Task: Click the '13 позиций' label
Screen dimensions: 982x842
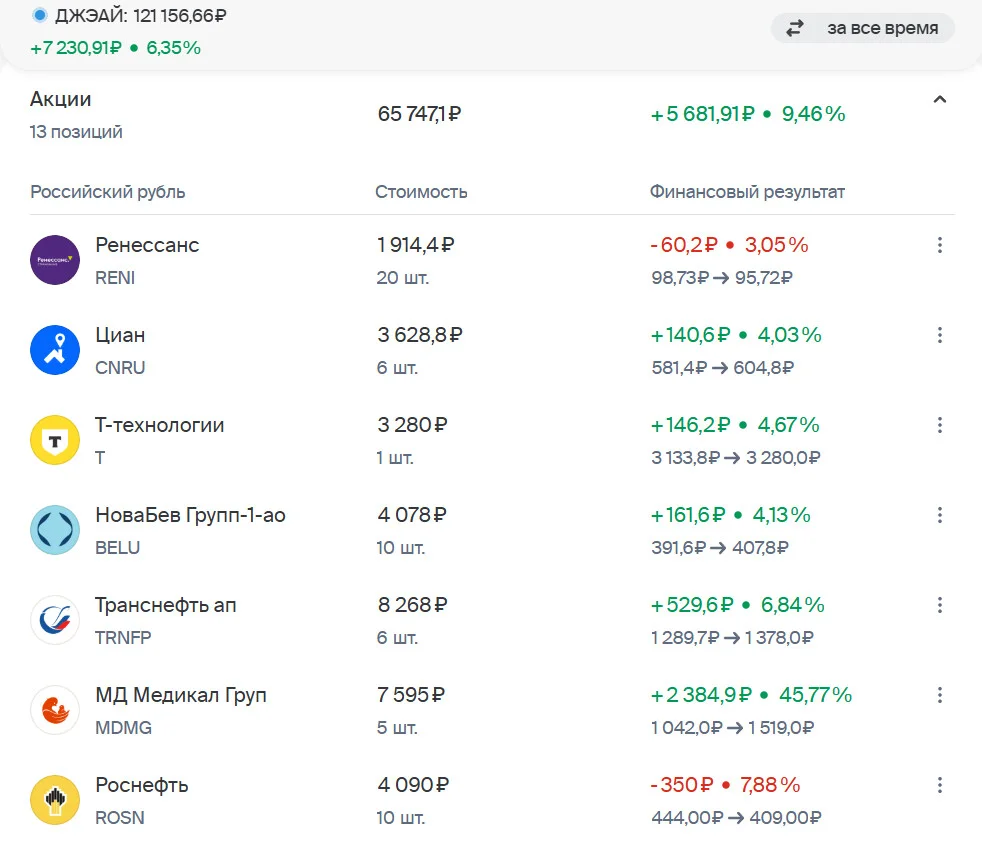Action: (76, 132)
